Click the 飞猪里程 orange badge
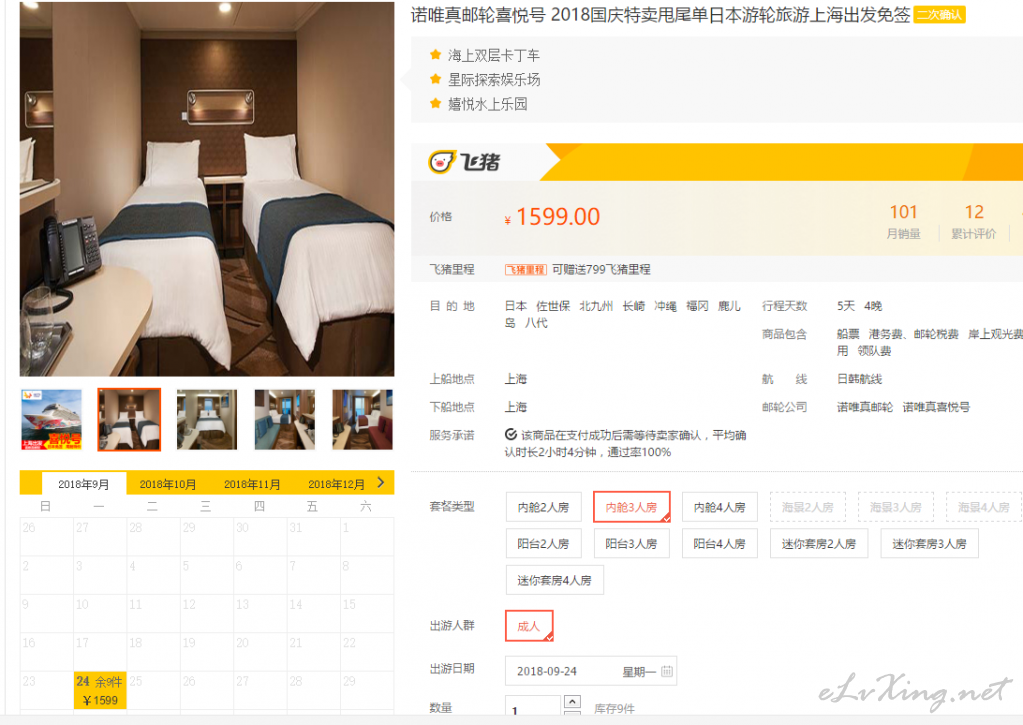This screenshot has width=1023, height=725. (x=525, y=270)
